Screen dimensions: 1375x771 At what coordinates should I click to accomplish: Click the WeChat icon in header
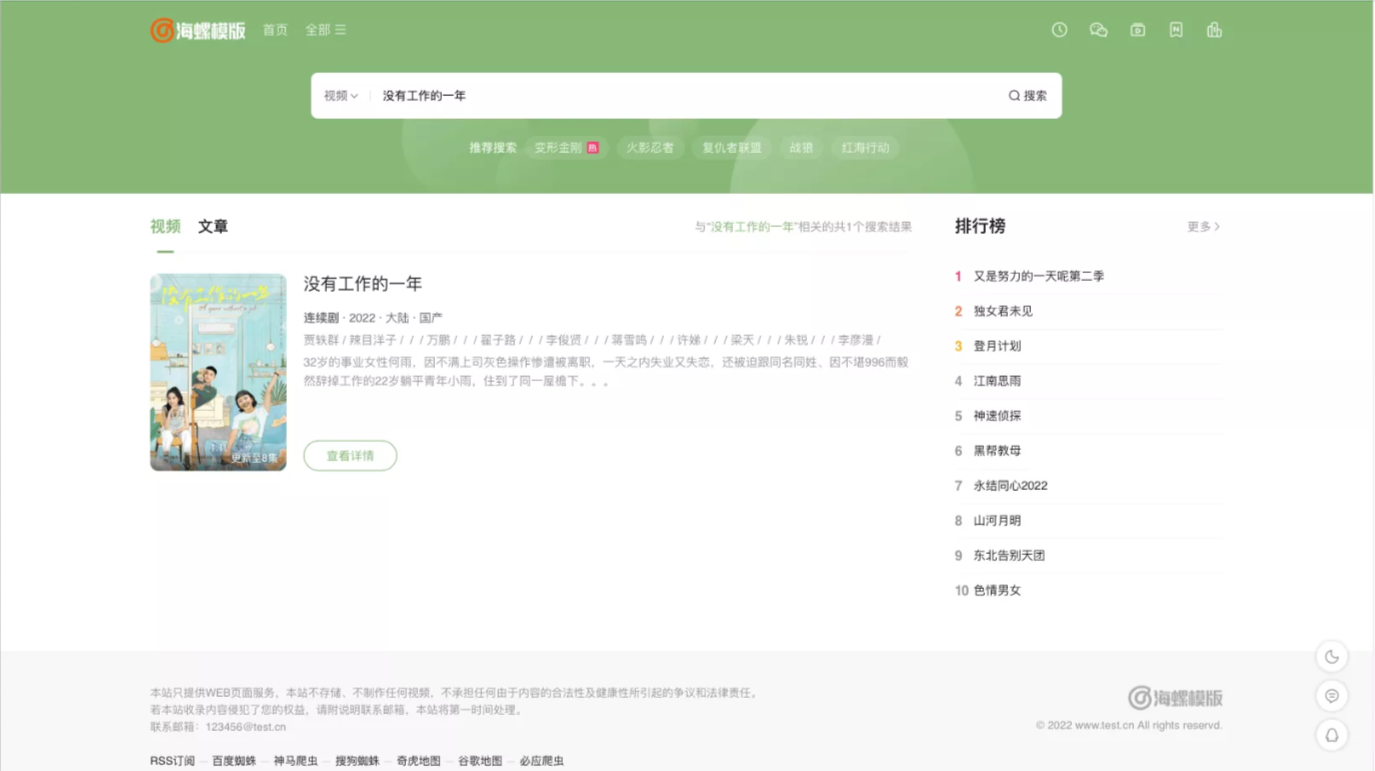(x=1098, y=30)
